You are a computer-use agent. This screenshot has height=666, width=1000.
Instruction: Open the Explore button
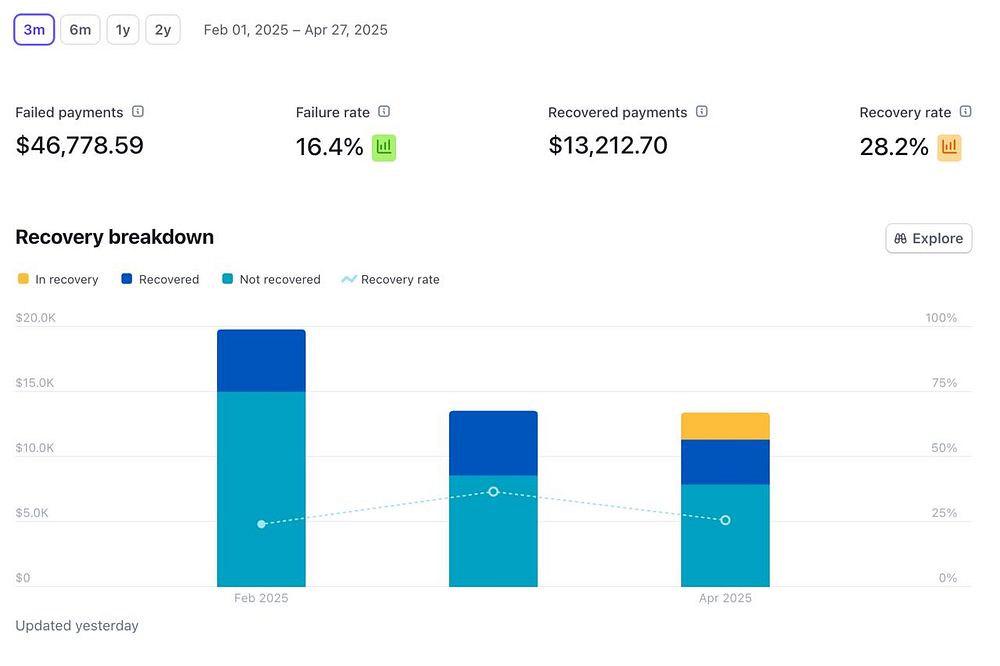click(x=929, y=239)
